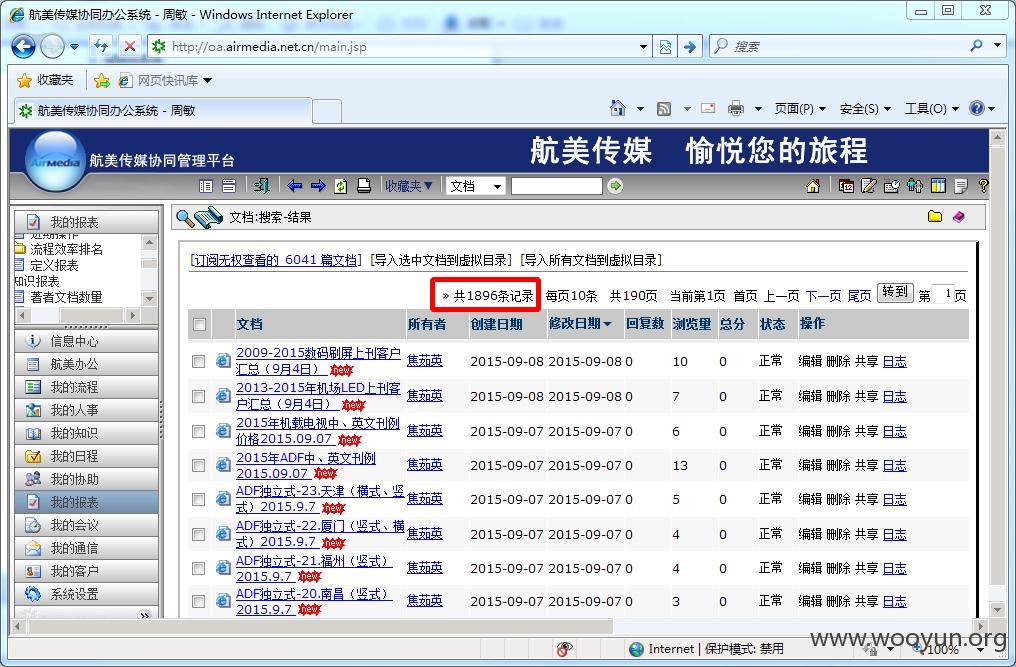Viewport: 1016px width, 667px height.
Task: Click the mail with clock icon
Action: coord(892,186)
